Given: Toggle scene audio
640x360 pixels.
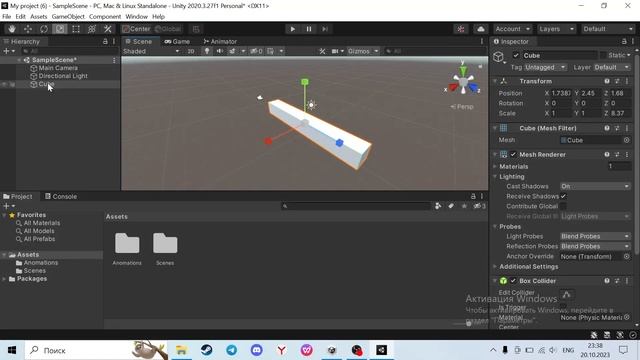Looking at the screenshot, I should [x=220, y=51].
